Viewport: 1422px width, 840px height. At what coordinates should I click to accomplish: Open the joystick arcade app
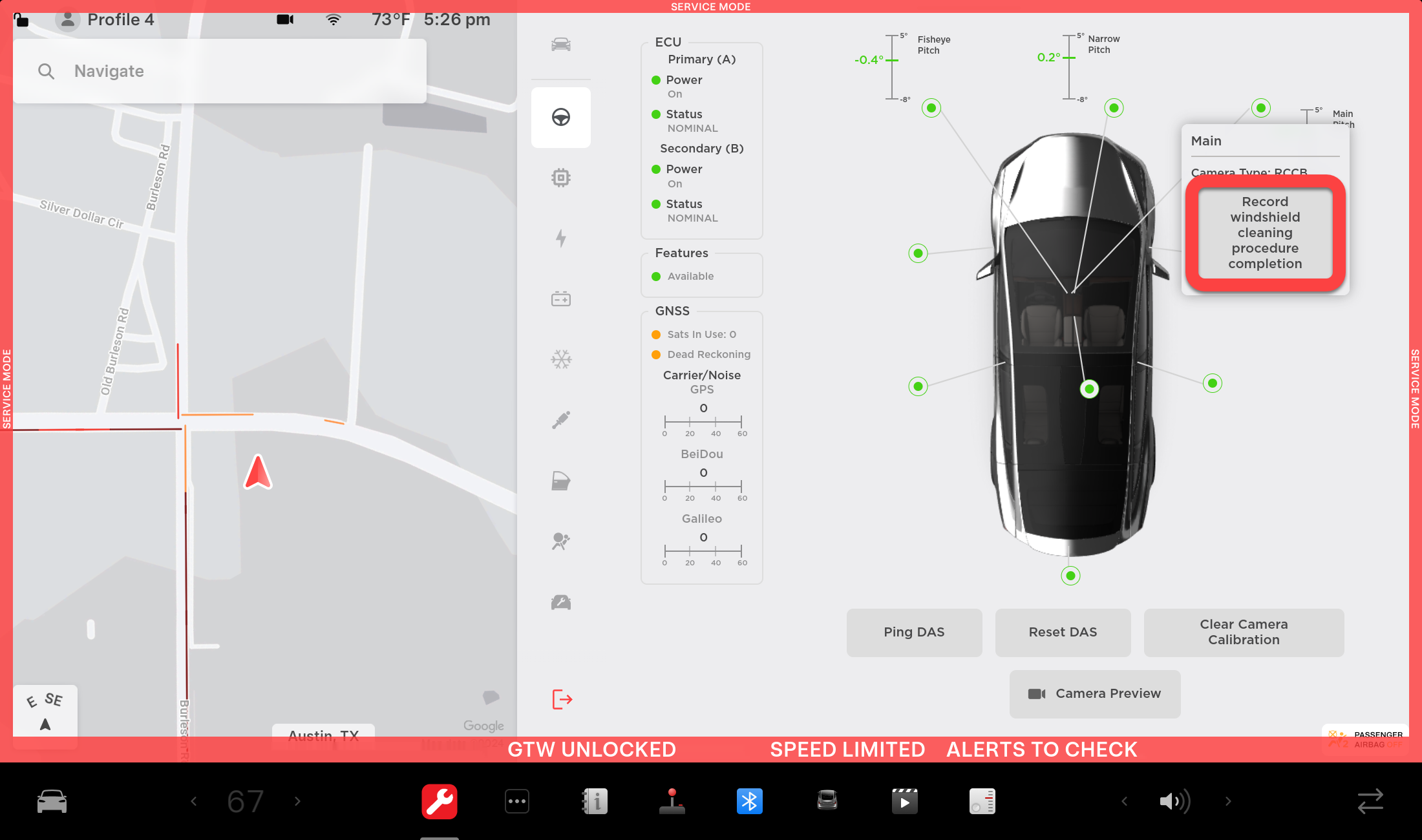click(672, 802)
